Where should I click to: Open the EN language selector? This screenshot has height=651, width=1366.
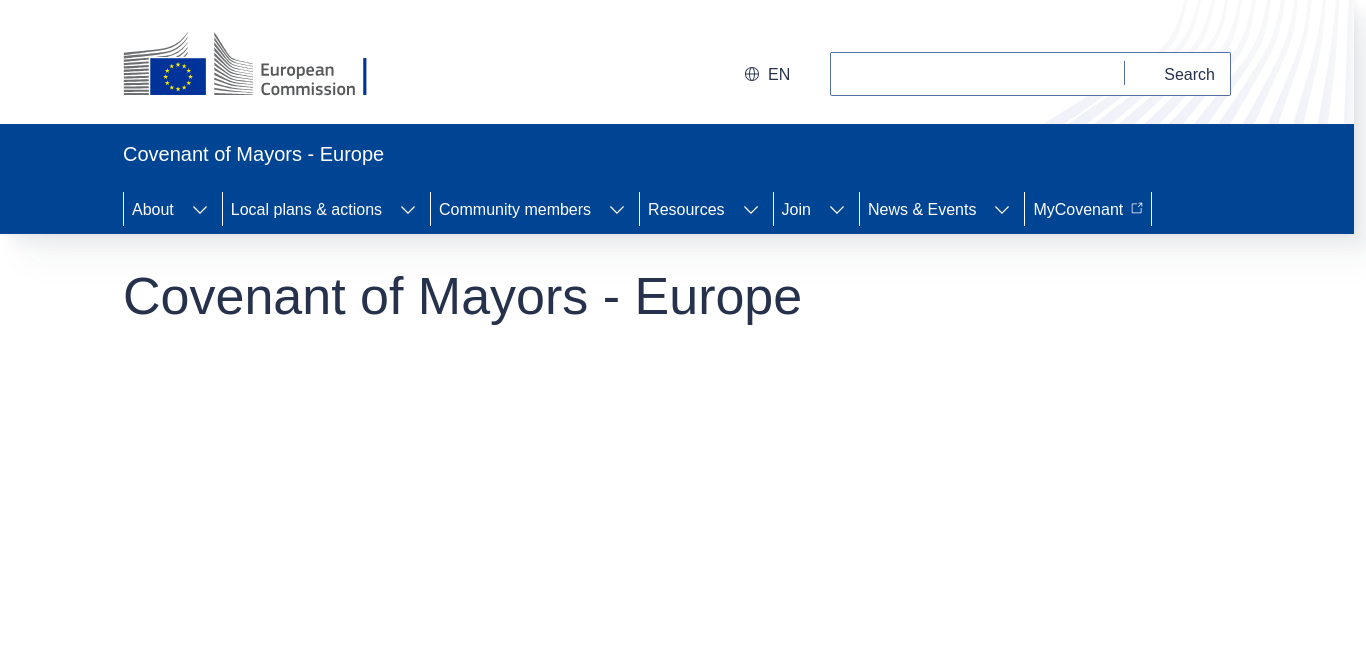[x=768, y=74]
